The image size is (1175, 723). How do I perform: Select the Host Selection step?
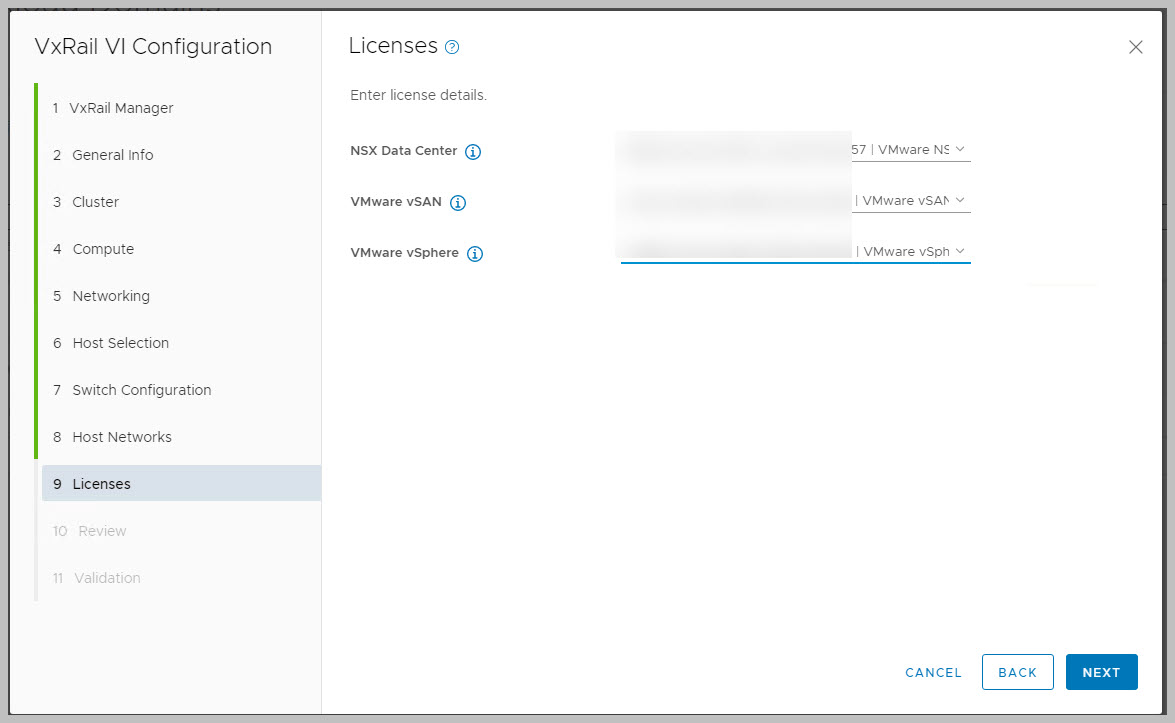[120, 343]
